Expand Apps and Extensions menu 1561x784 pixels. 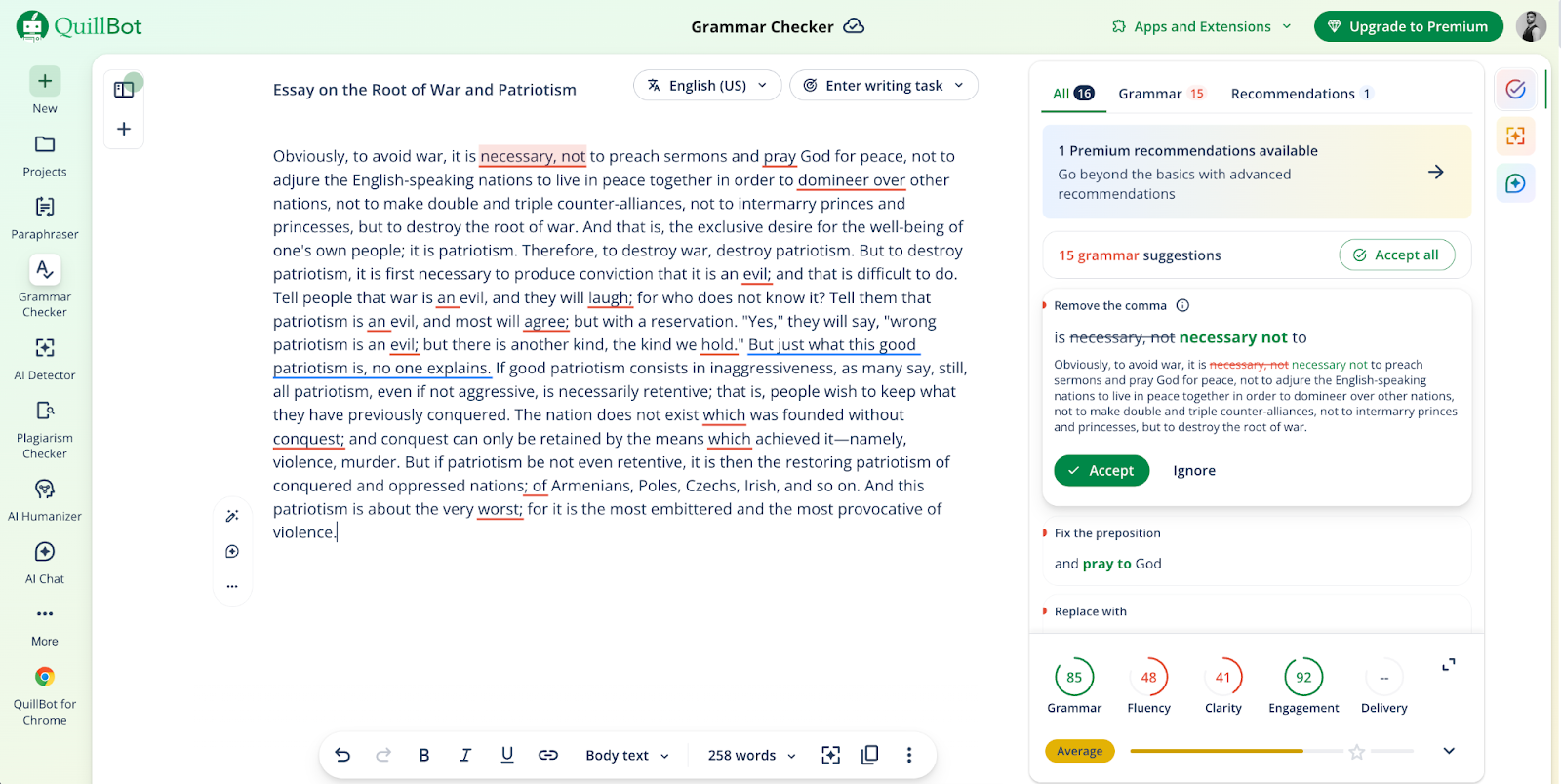(x=1202, y=26)
